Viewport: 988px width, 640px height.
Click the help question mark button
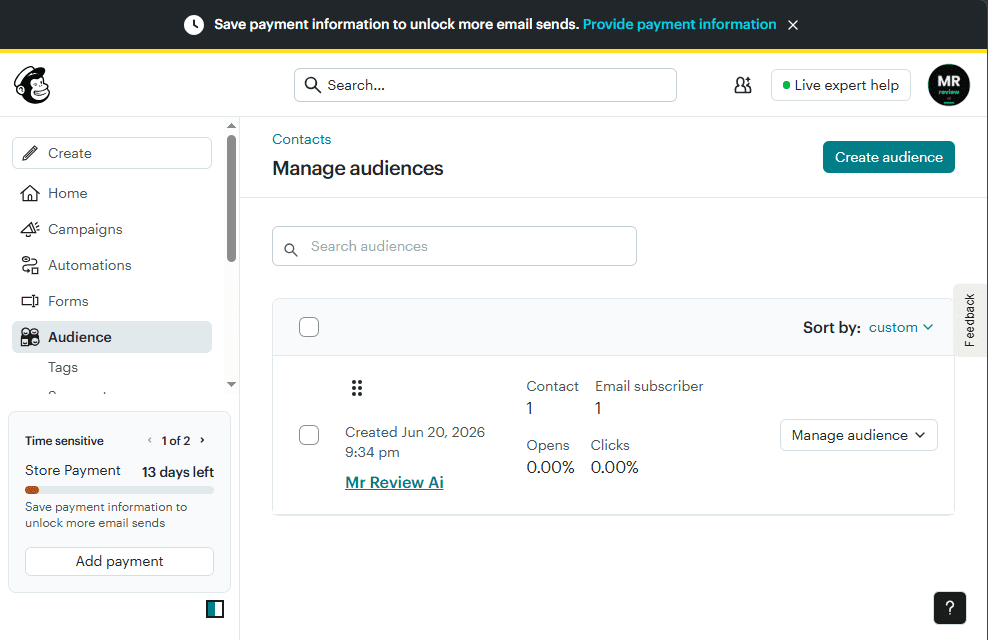click(950, 608)
